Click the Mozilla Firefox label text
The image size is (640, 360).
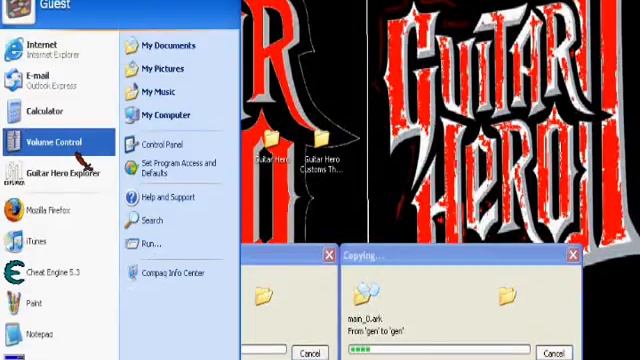pos(48,210)
